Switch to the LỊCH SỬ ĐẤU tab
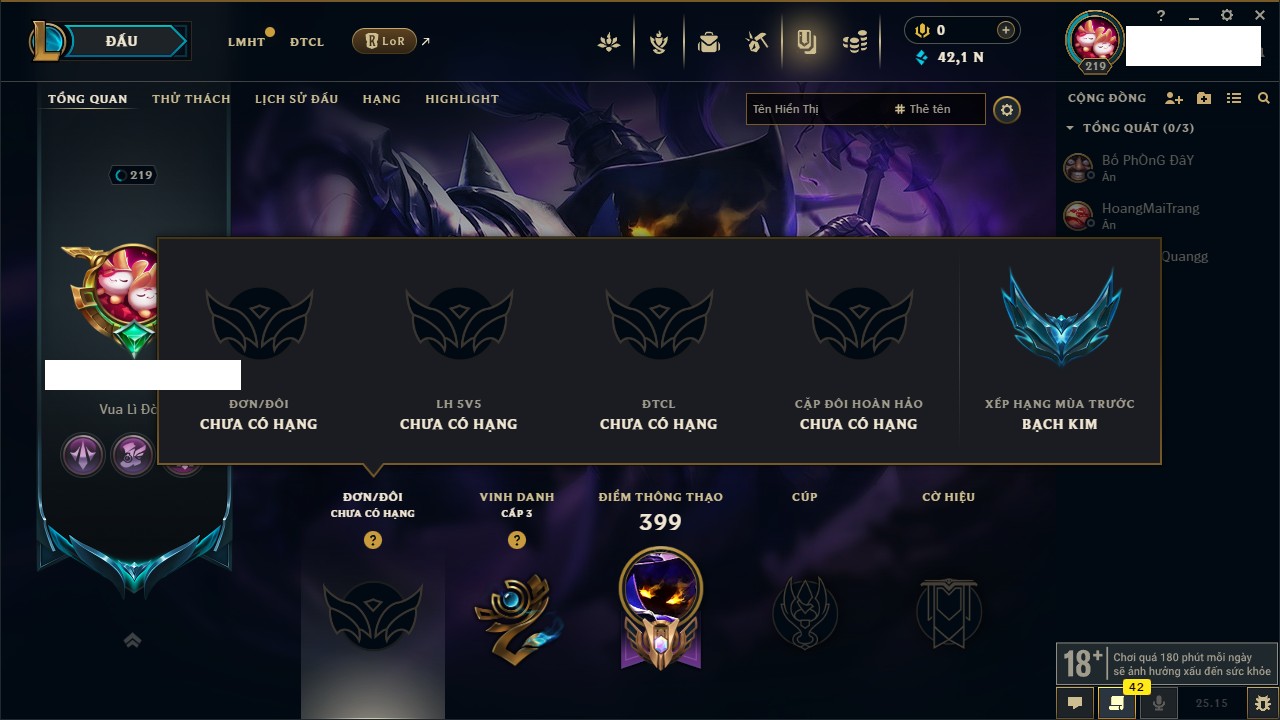1280x720 pixels. (296, 99)
